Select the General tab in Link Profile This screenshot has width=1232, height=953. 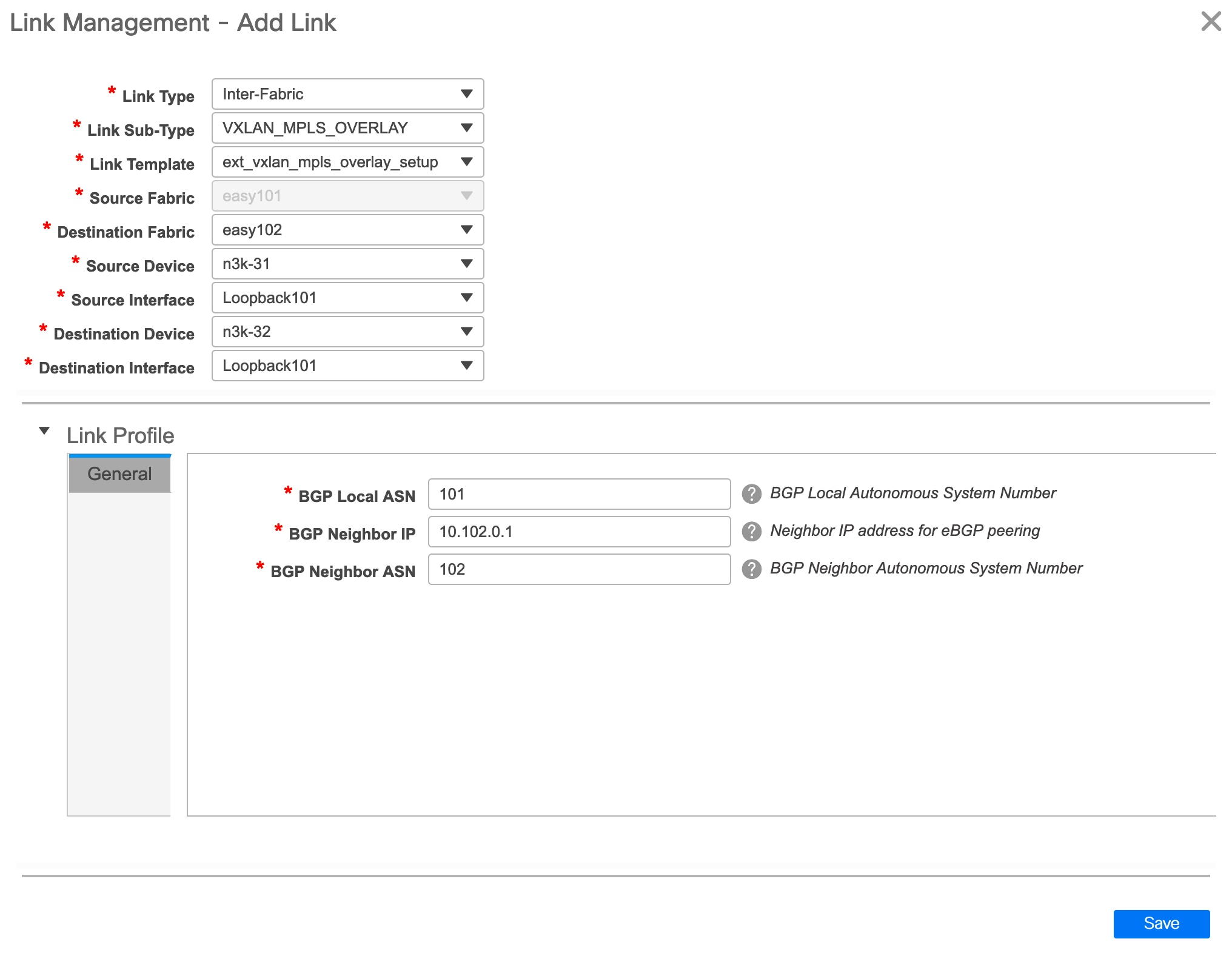[x=119, y=473]
